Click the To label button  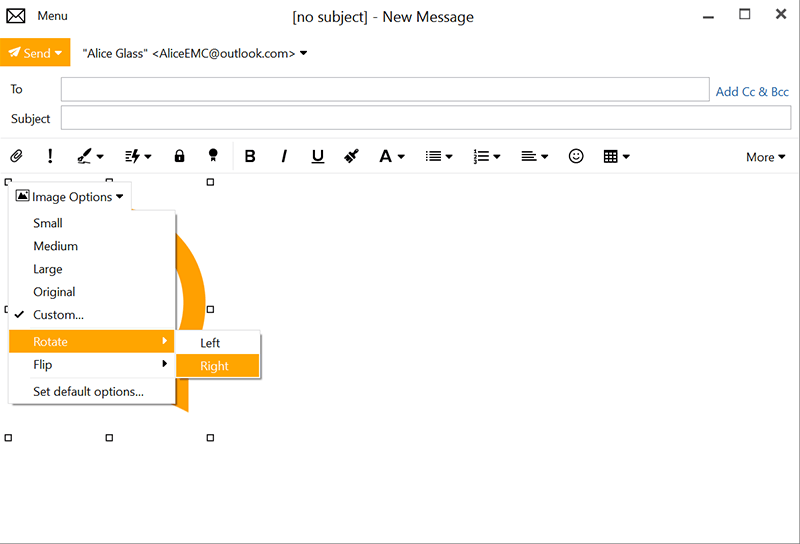coord(16,89)
